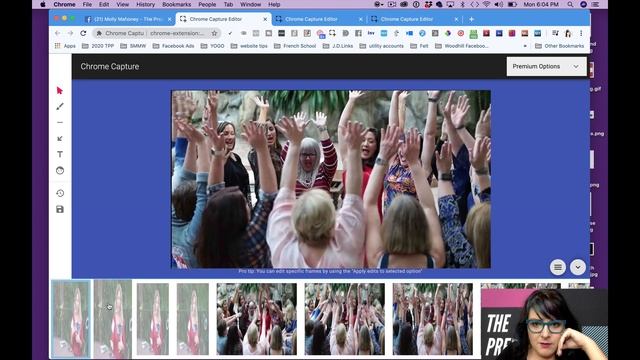The image size is (640, 360).
Task: Open the Facebook Ads bookmark folder
Action: click(x=173, y=46)
